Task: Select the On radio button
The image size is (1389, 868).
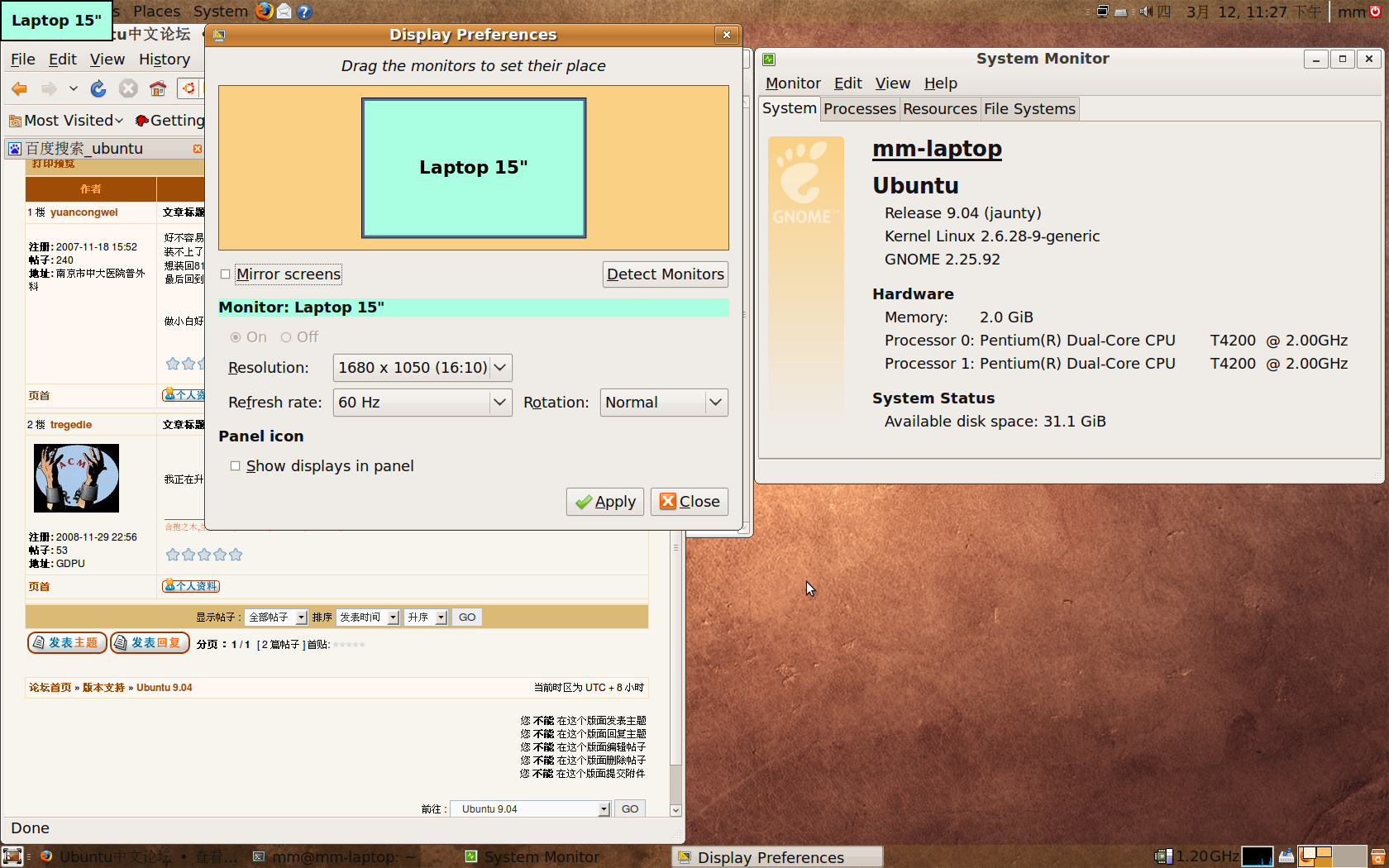Action: pos(236,337)
